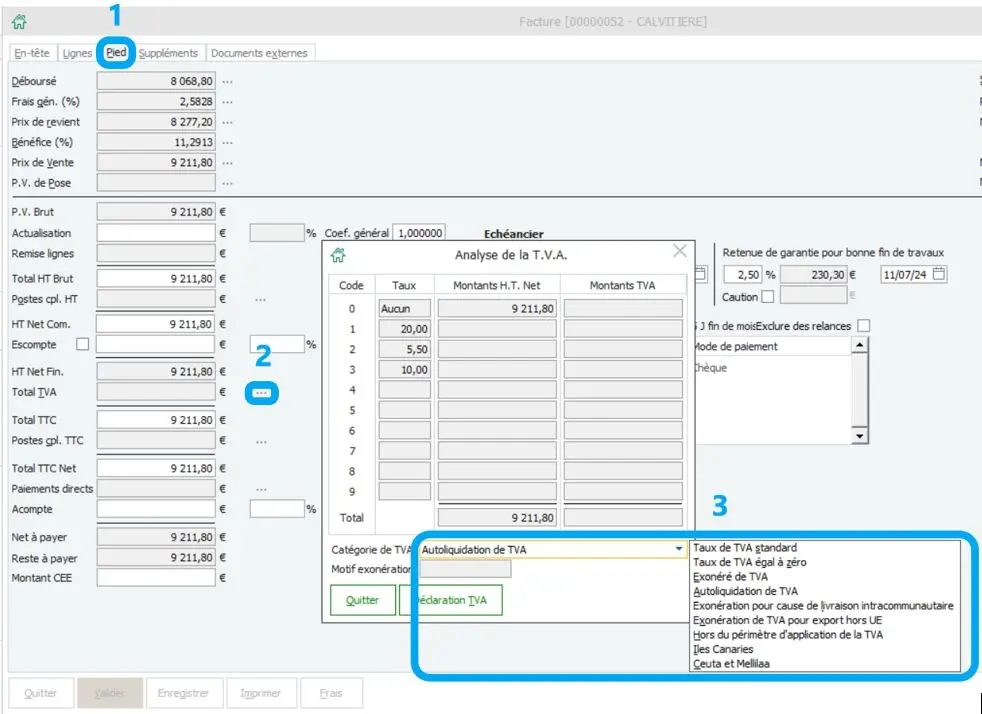Select Chèque in Mode de paiement list
Viewport: 982px width, 714px height.
[x=773, y=368]
